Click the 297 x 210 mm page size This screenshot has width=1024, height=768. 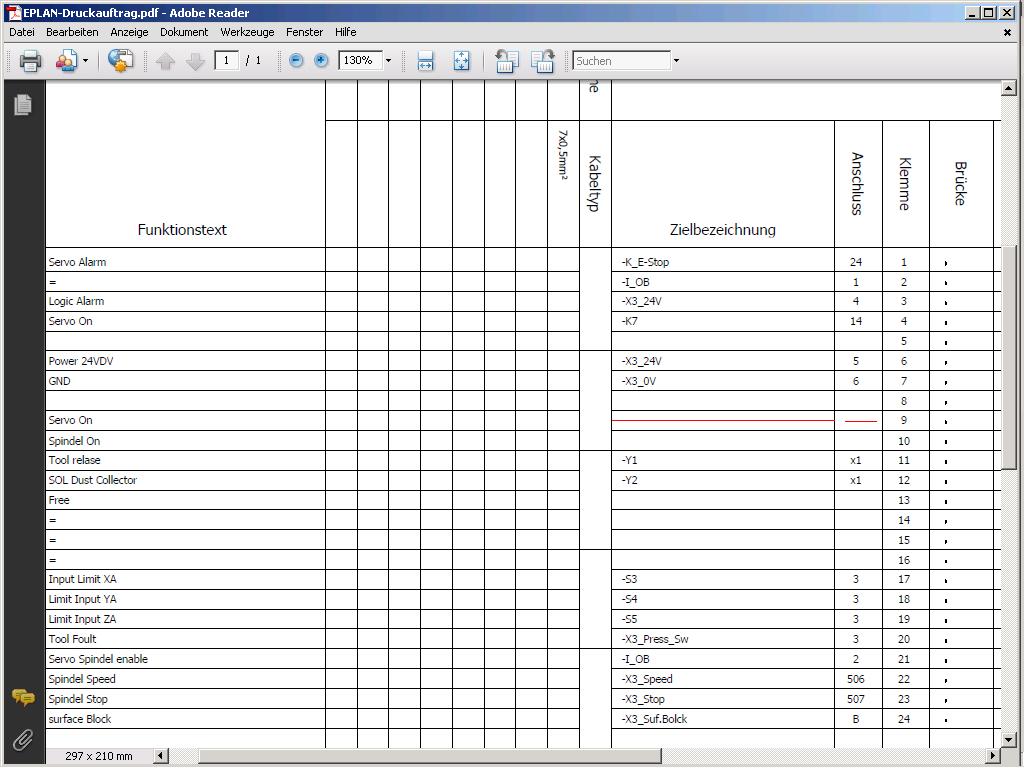99,756
